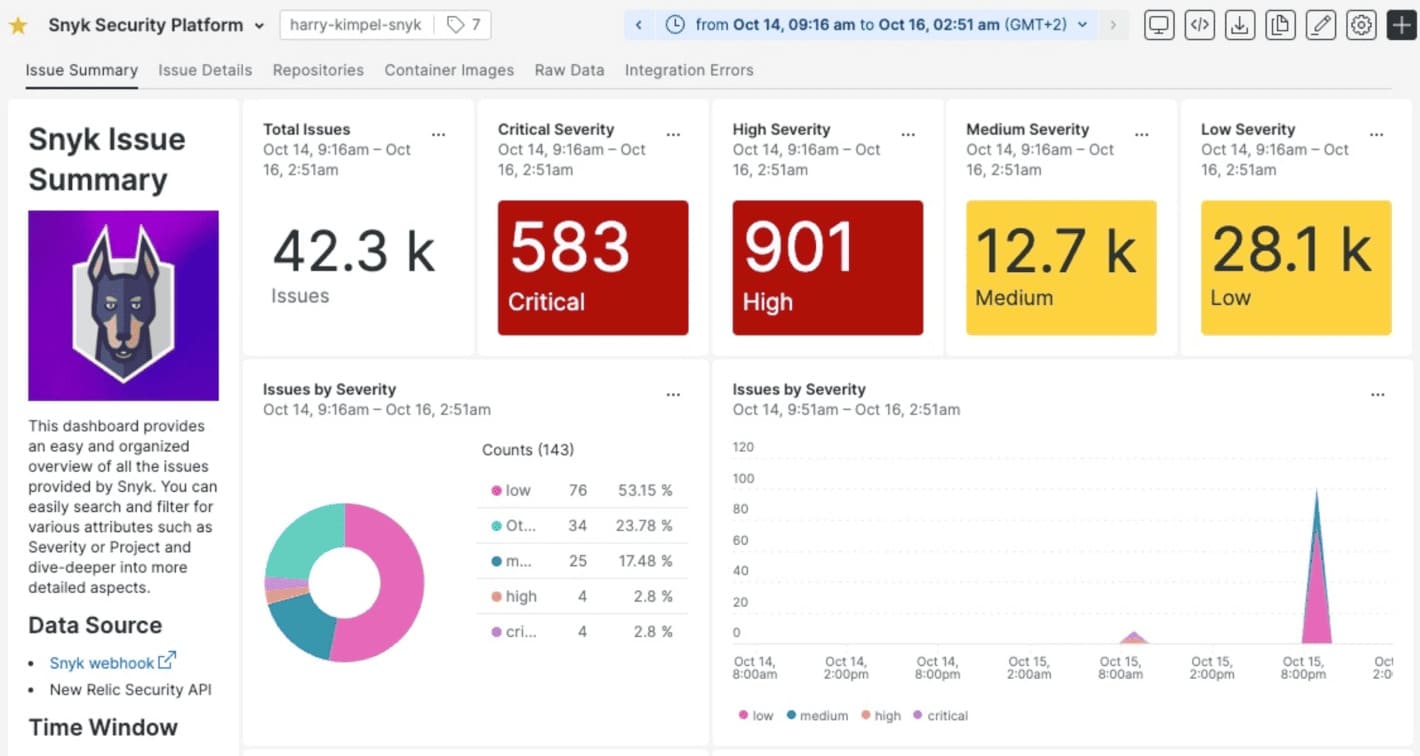Open the Snyk webhook link
Screen dimensions: 1420x756
[113, 662]
